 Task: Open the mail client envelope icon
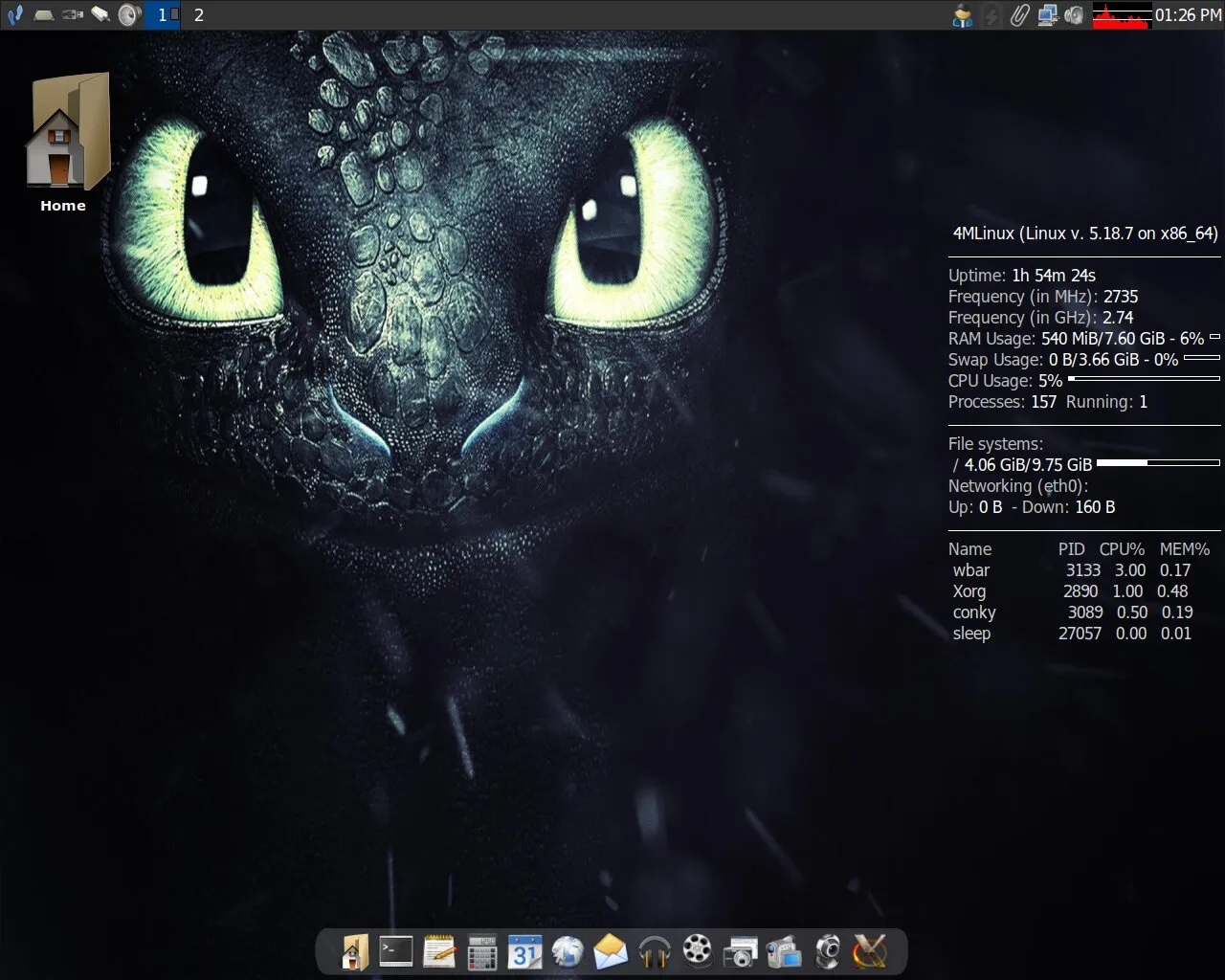point(611,951)
